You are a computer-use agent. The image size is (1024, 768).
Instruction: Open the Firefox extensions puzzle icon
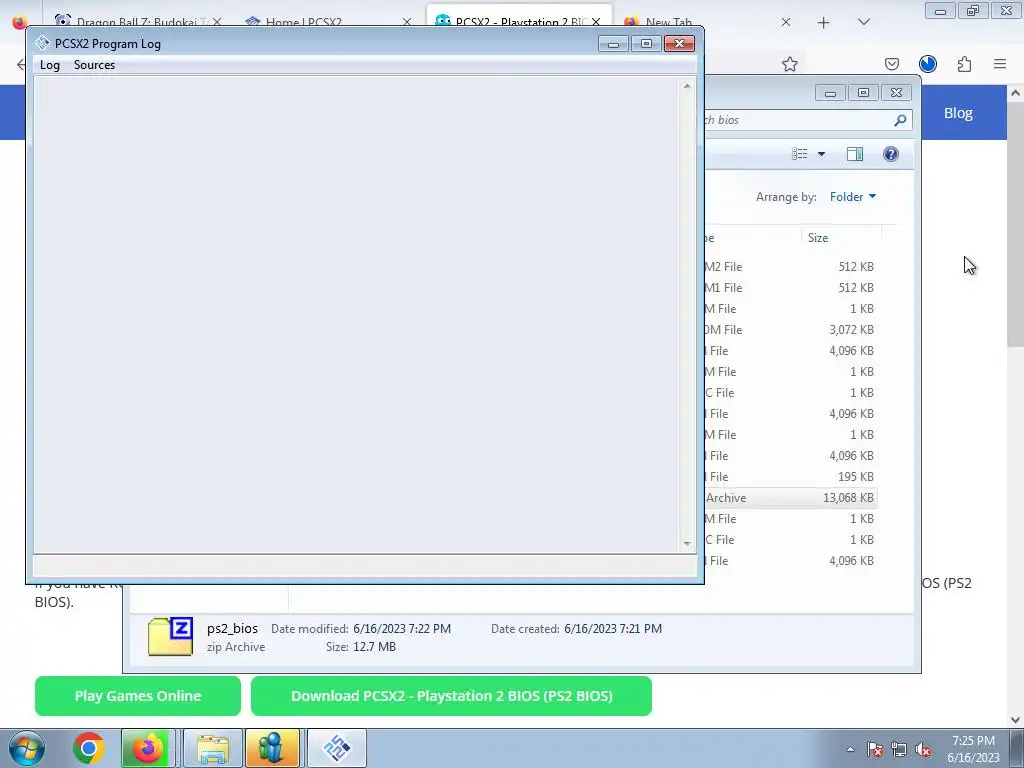click(964, 64)
